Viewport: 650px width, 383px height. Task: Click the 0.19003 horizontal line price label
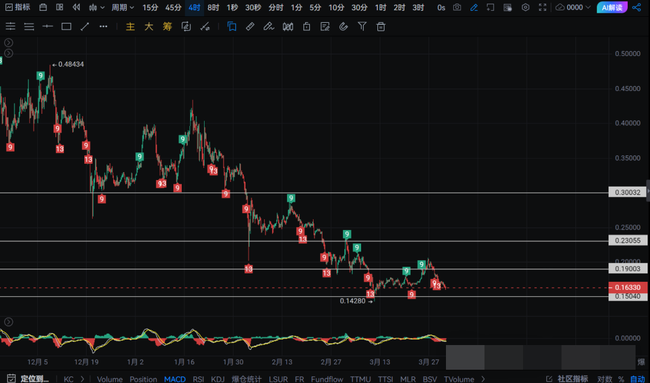tap(628, 268)
